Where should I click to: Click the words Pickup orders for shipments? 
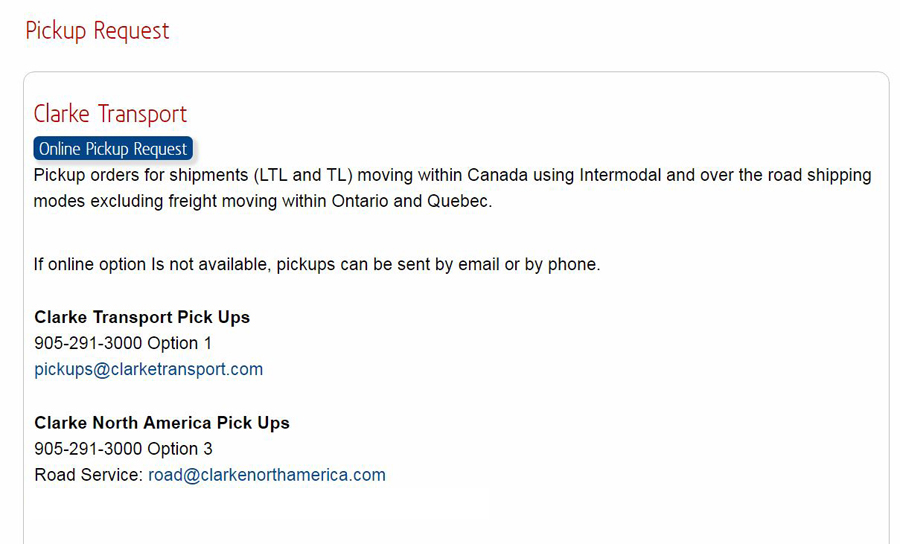(x=141, y=175)
